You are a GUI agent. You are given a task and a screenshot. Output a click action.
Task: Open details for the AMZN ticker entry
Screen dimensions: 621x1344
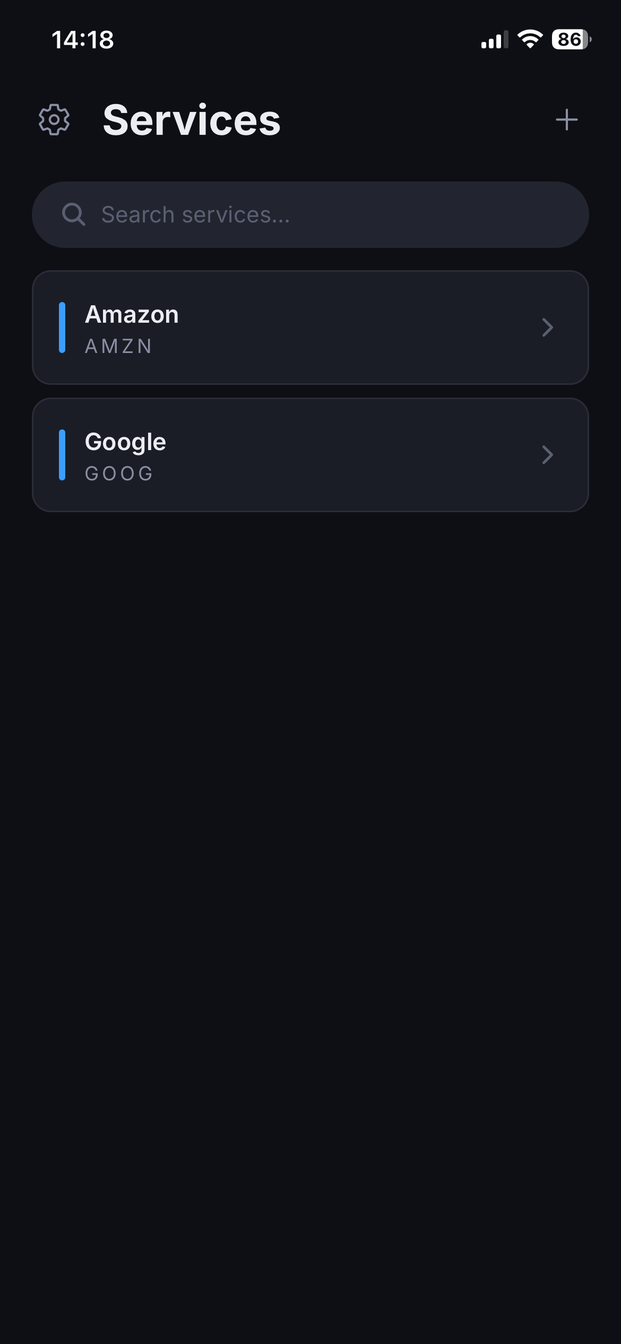point(118,346)
